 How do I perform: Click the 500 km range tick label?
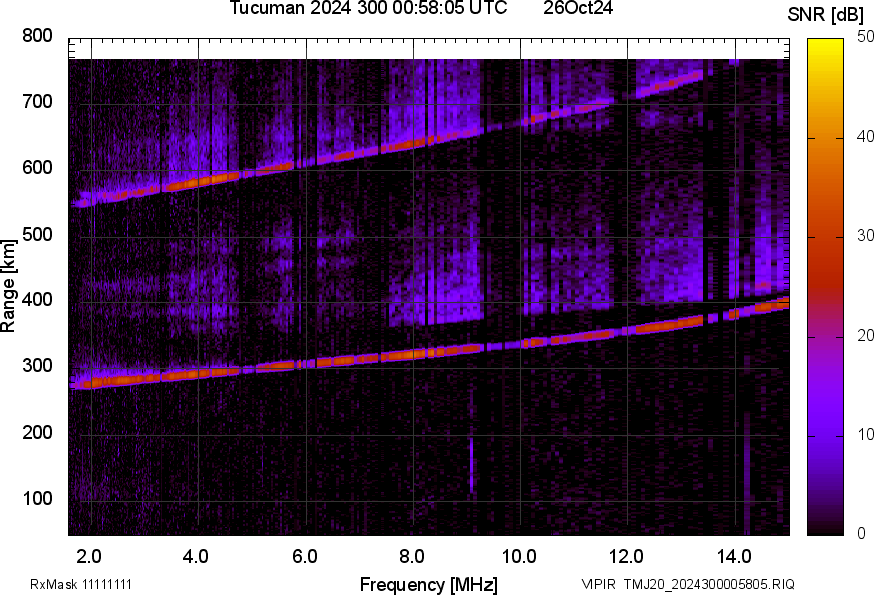[x=36, y=235]
